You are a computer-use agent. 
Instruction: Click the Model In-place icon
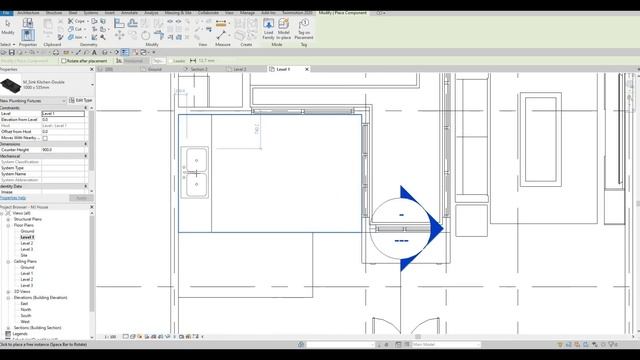pyautogui.click(x=284, y=29)
